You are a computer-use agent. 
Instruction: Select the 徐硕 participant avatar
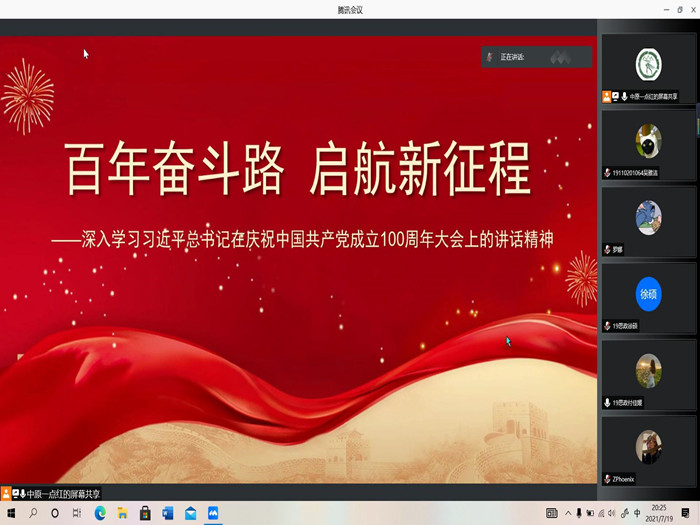648,294
